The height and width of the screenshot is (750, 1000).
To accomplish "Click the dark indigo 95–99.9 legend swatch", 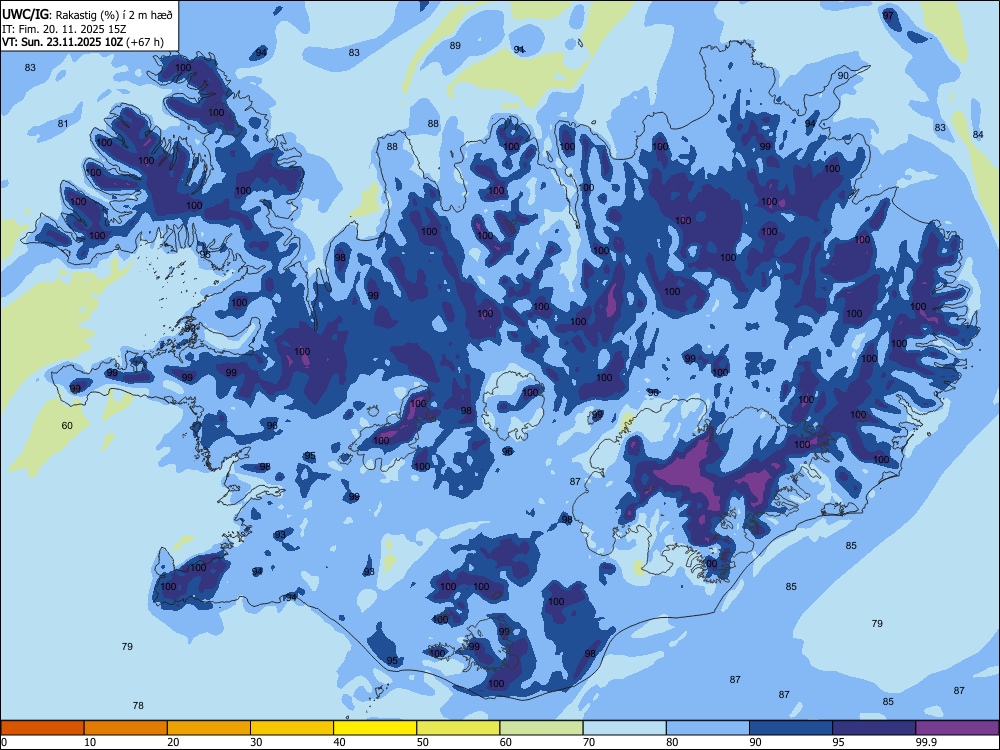I will (x=874, y=728).
